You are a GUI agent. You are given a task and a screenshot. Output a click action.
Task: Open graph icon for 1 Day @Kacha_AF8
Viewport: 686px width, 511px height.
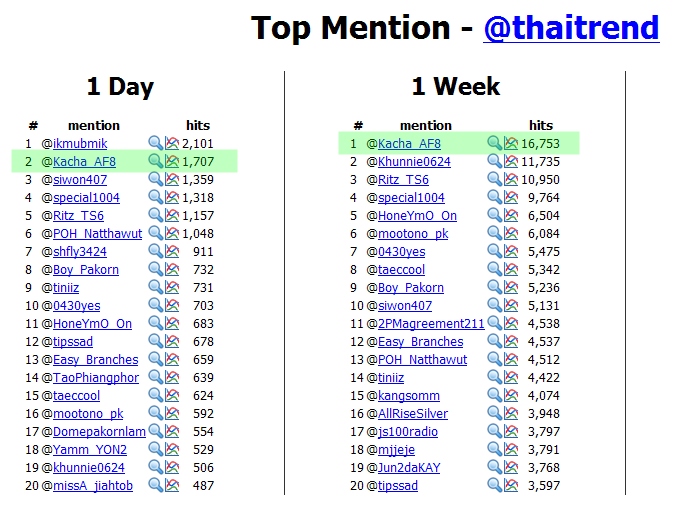coord(172,161)
